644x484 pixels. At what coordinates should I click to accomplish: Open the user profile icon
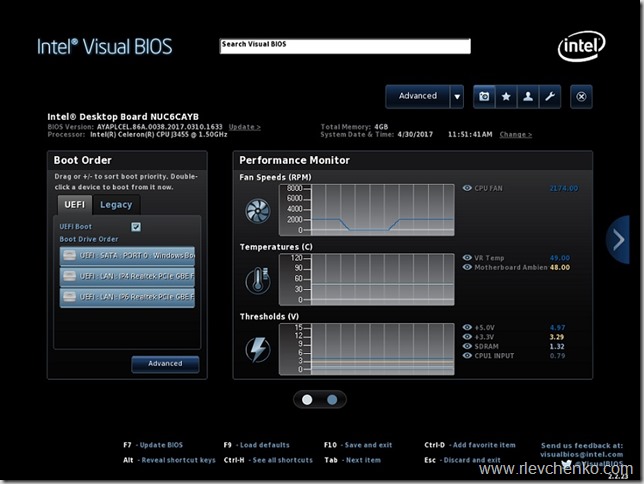coord(528,97)
